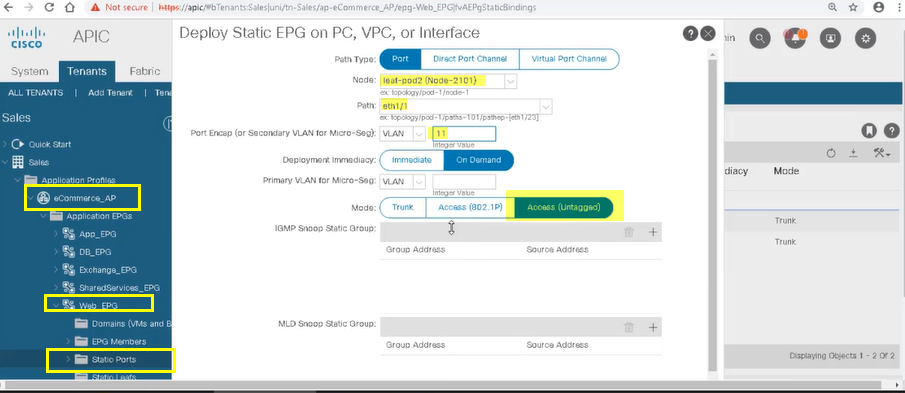This screenshot has width=905, height=393.
Task: Set Mode to Access (Untagged)
Action: point(563,207)
